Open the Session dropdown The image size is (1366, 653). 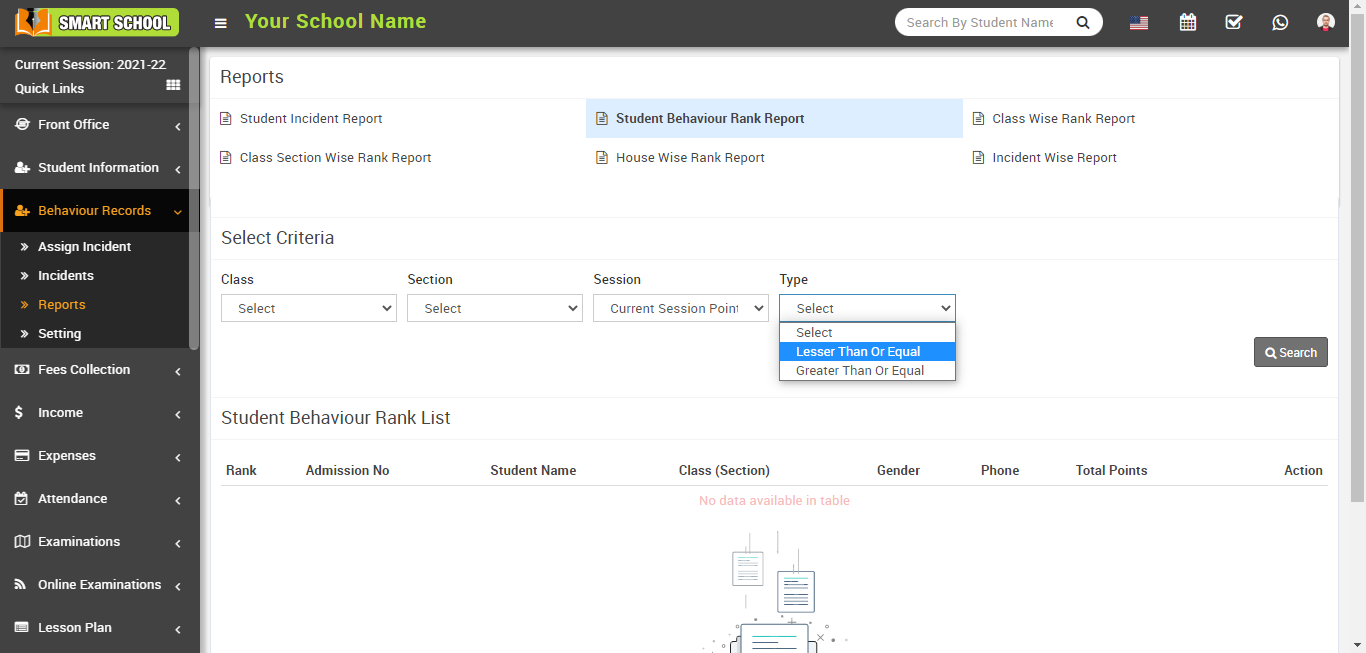pos(680,308)
